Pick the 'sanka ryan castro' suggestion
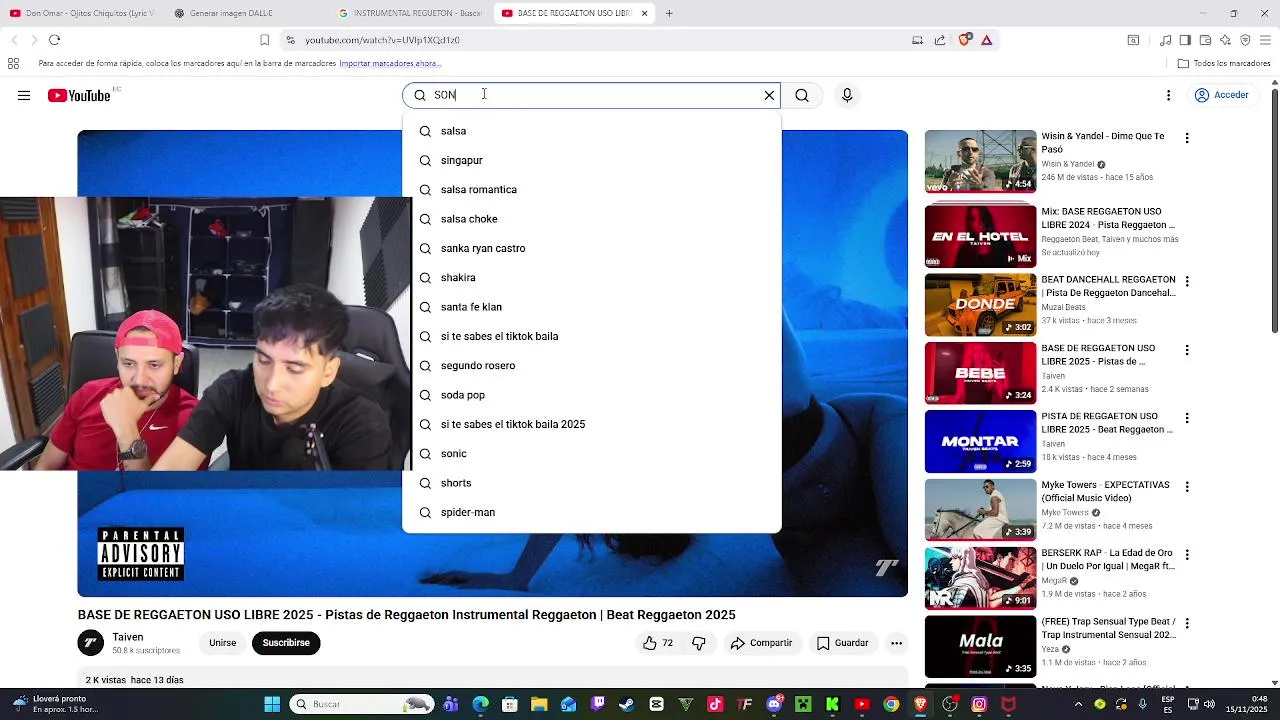This screenshot has height=720, width=1280. [591, 248]
